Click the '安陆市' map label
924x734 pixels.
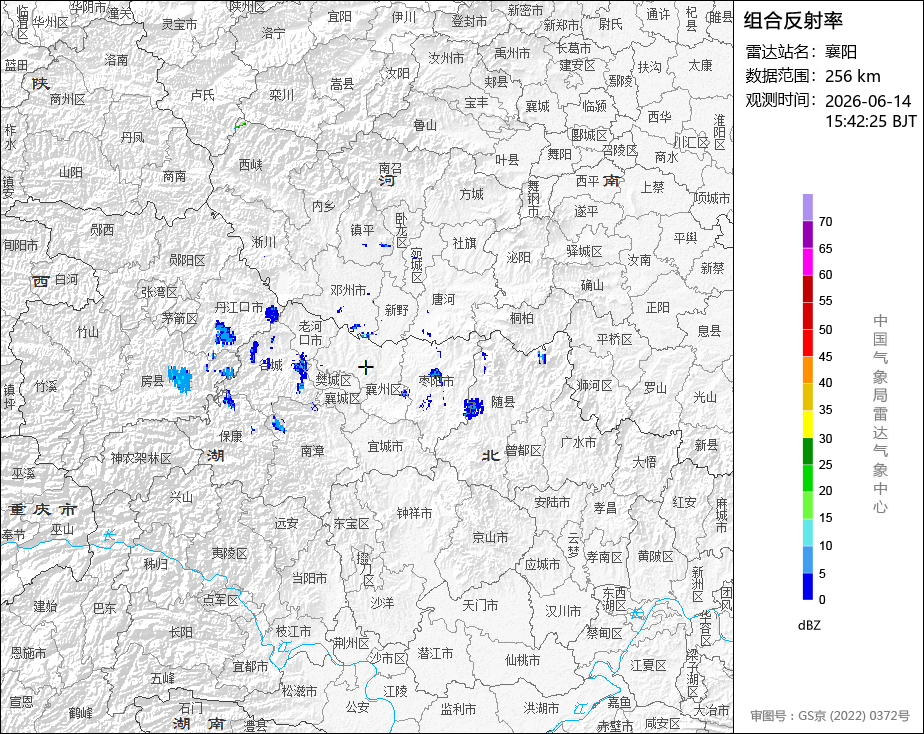click(552, 502)
